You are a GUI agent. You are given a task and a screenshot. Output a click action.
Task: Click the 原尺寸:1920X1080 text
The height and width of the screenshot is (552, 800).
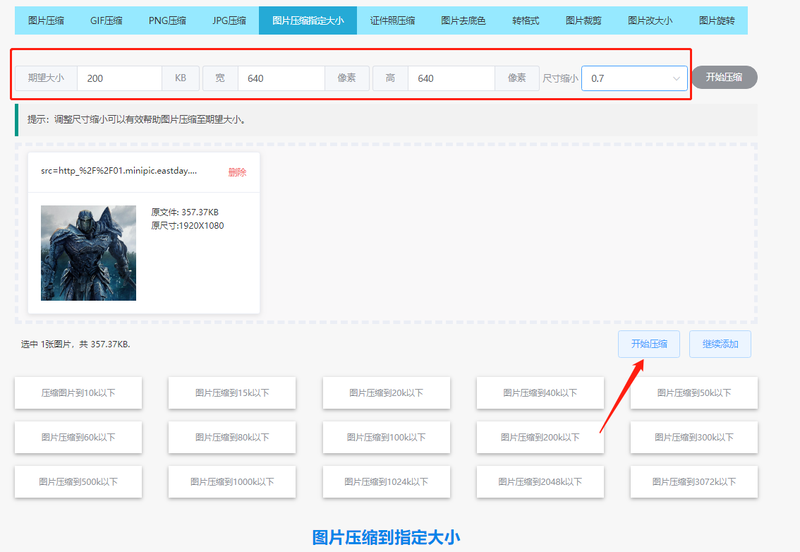[x=187, y=225]
